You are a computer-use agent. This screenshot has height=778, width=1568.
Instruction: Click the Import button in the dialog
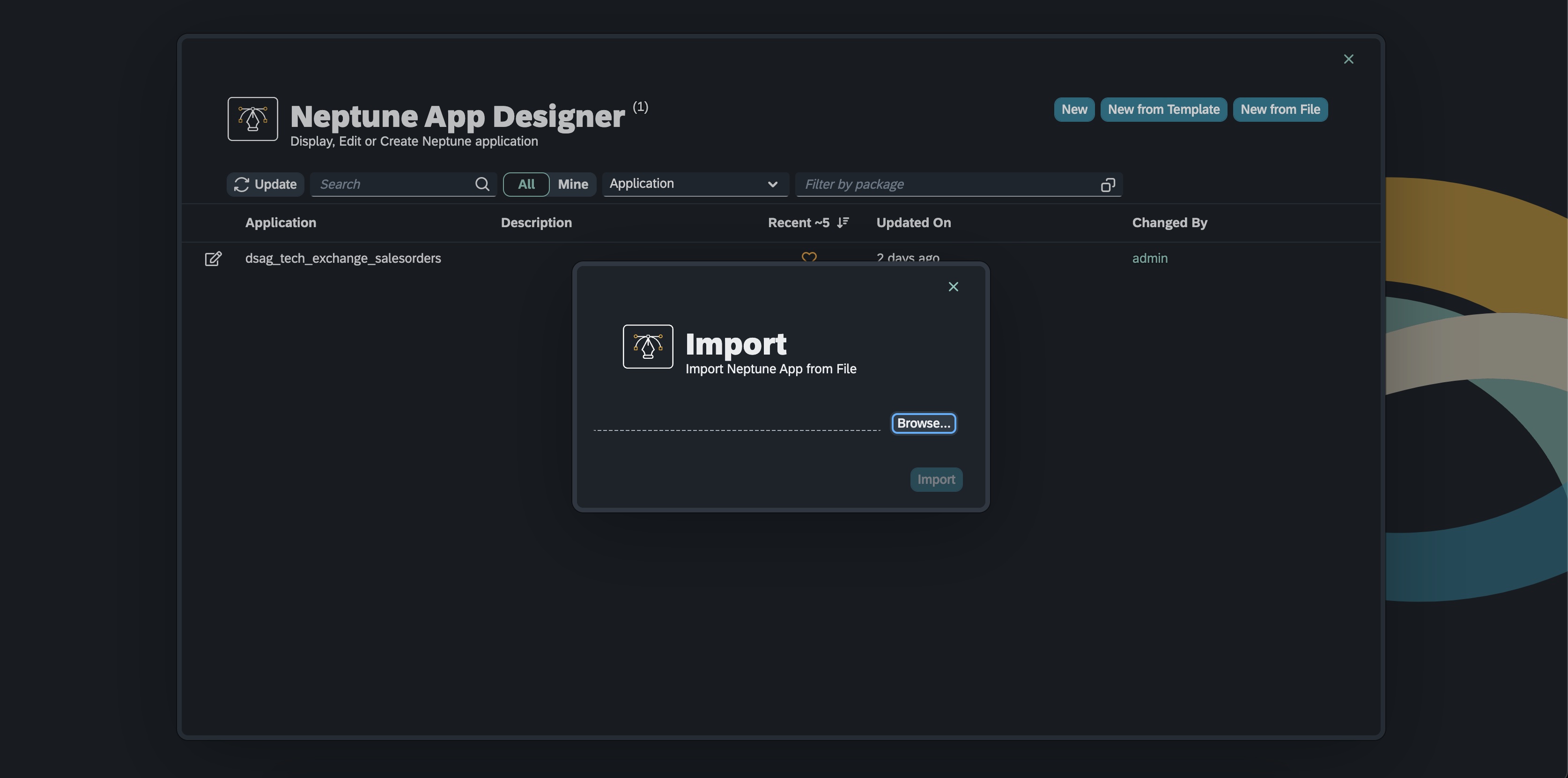(936, 479)
